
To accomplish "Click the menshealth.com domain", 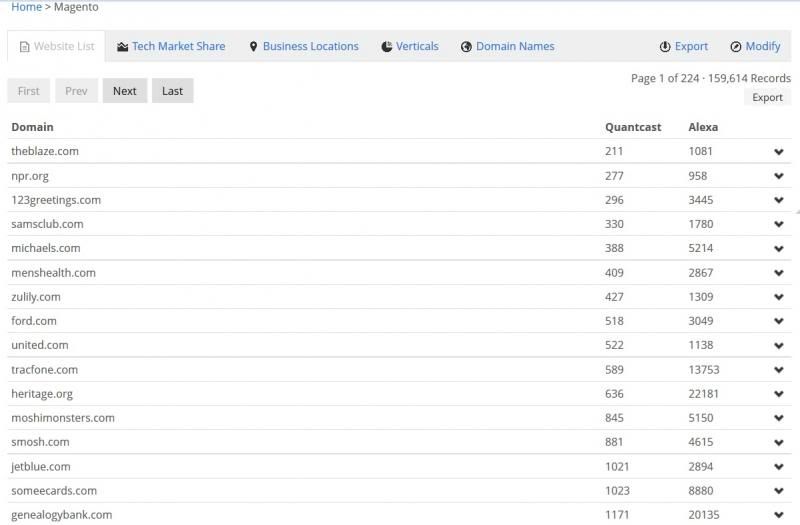I will tap(54, 272).
